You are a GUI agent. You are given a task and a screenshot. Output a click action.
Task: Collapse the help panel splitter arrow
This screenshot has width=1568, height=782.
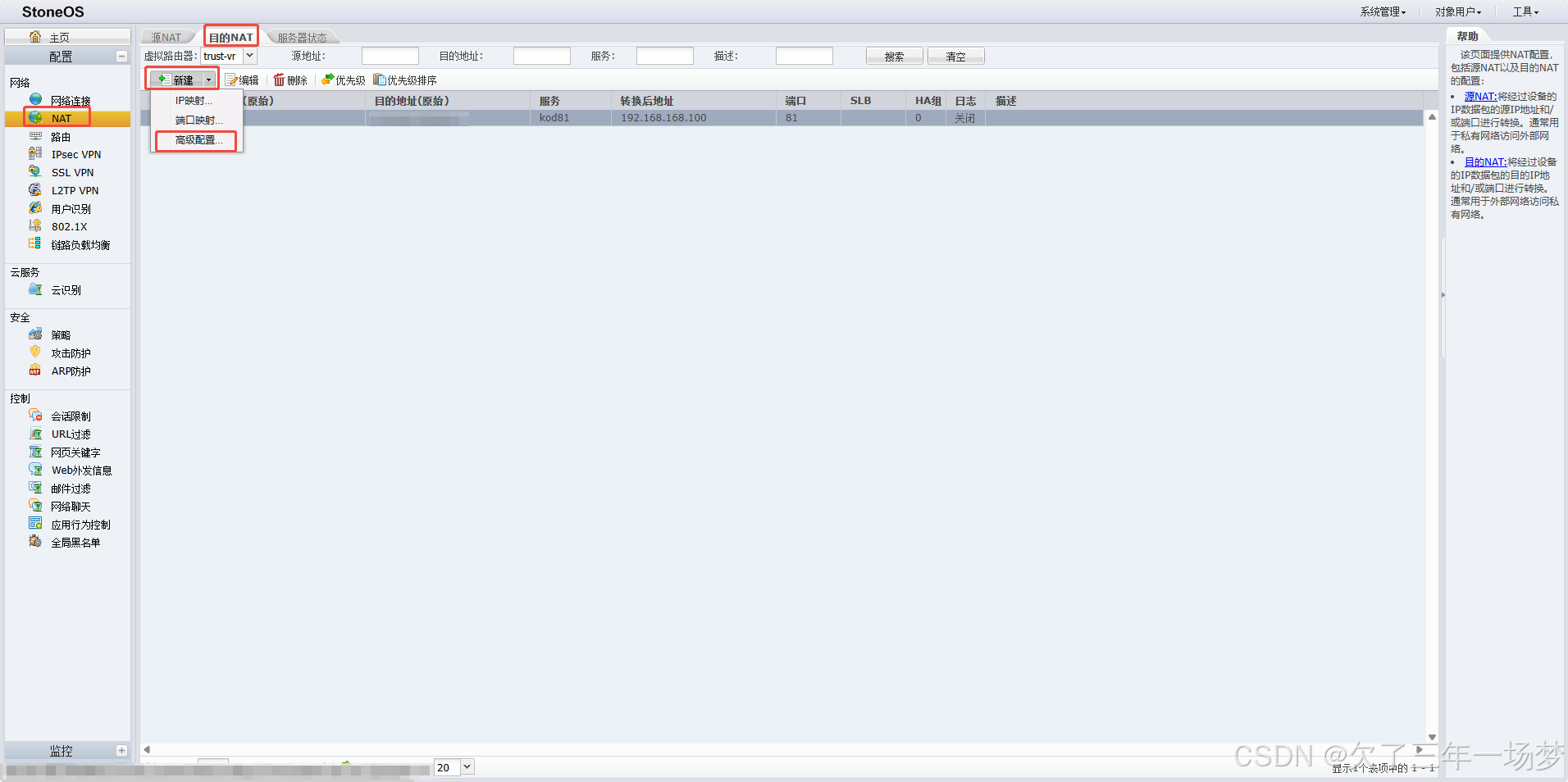(x=1443, y=295)
